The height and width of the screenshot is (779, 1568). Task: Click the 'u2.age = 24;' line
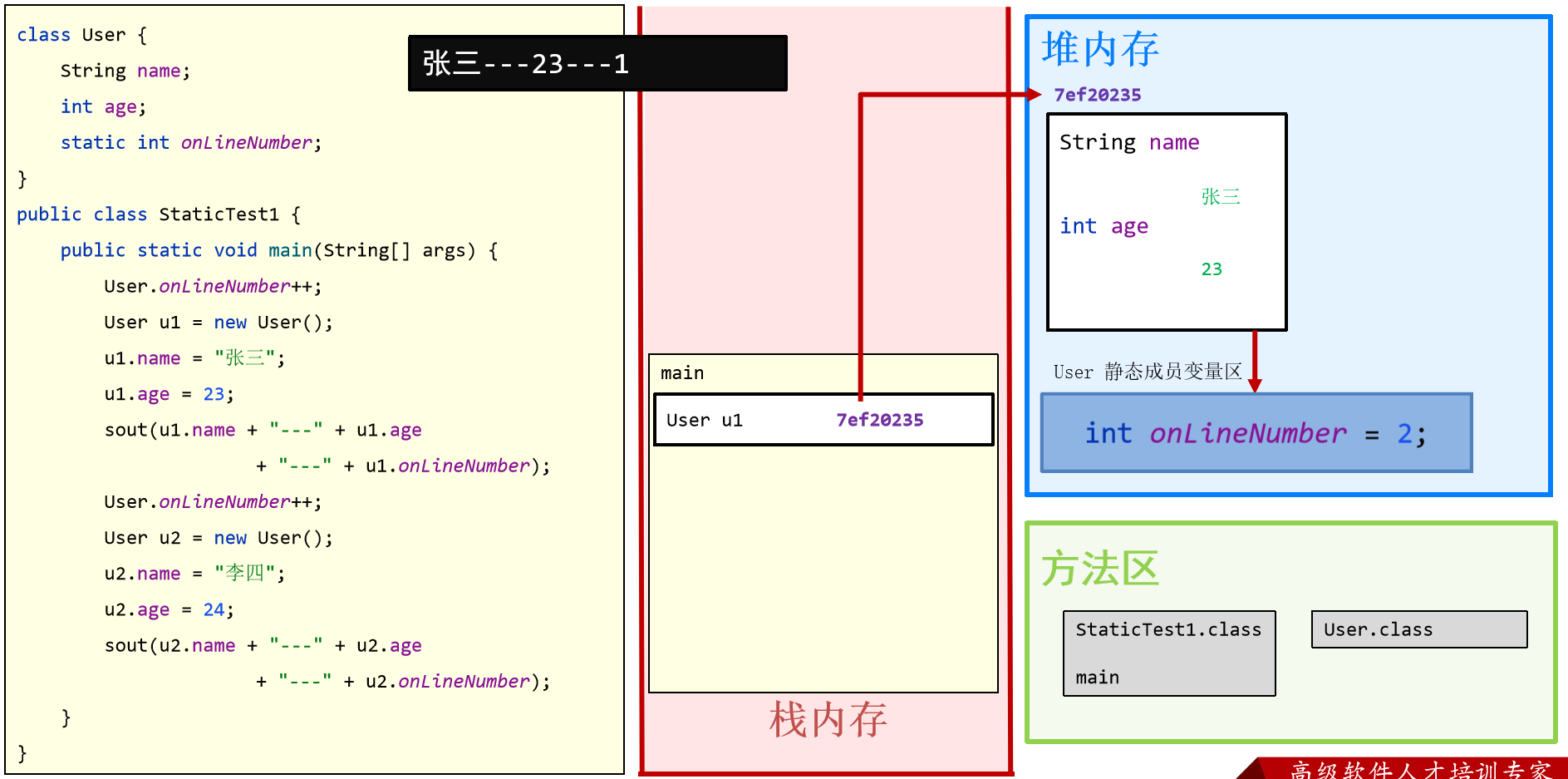click(x=170, y=609)
